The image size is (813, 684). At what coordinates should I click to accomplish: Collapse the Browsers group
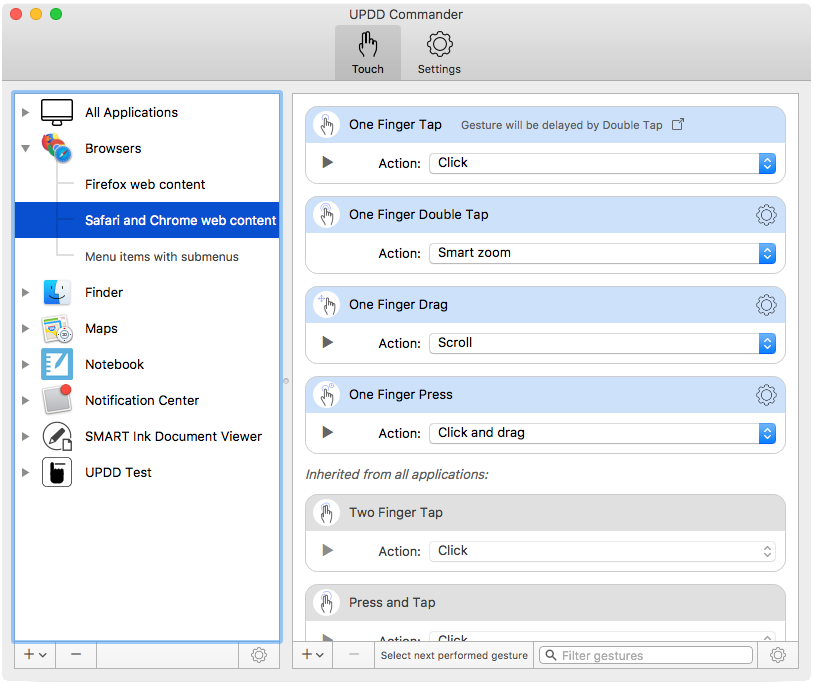26,149
